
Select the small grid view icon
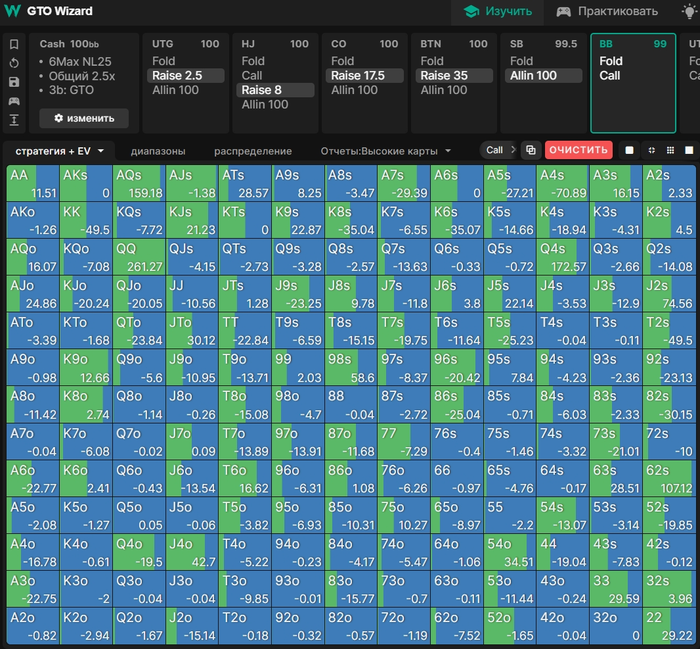point(671,150)
